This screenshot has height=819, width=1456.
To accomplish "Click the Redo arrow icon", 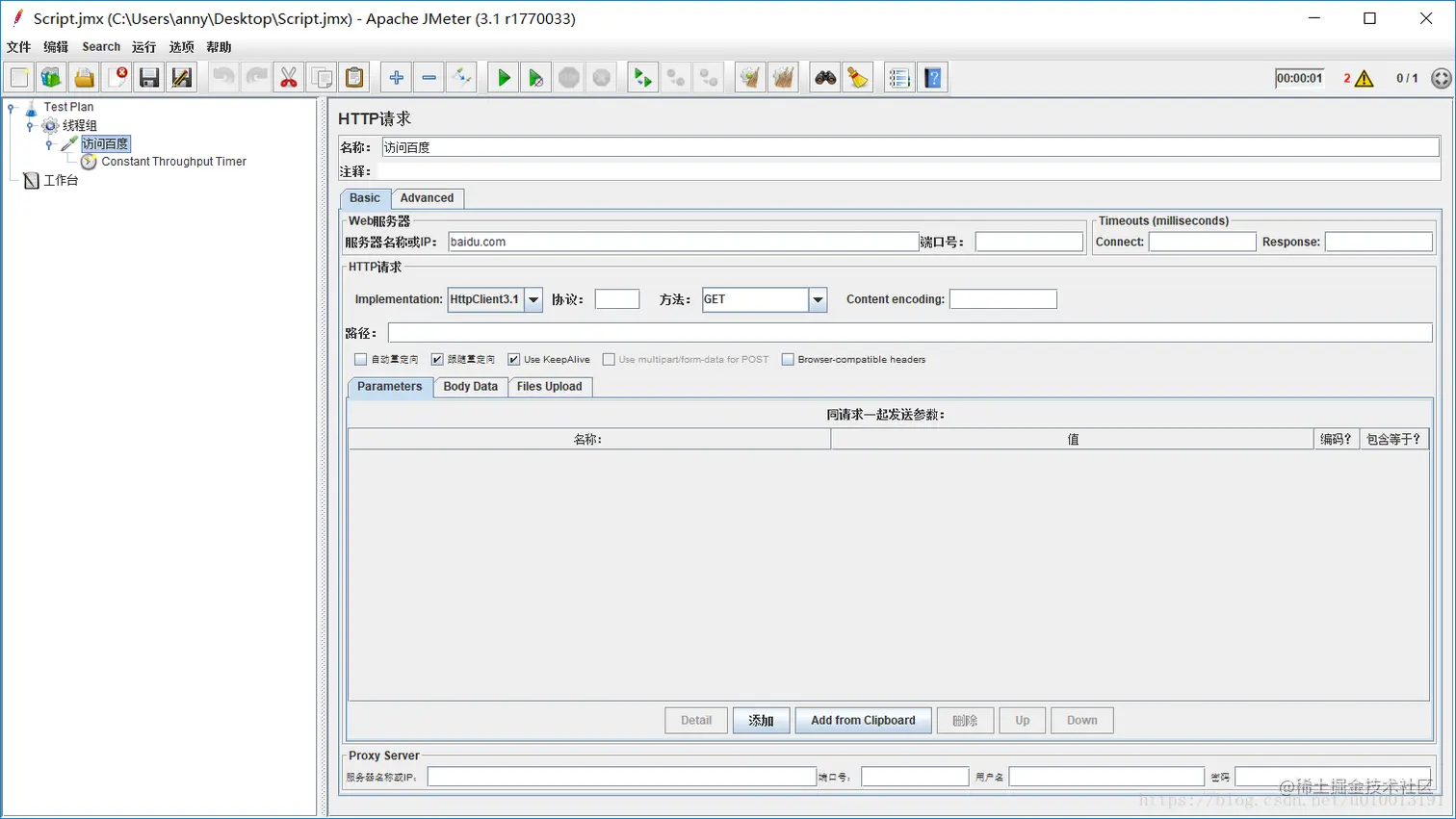I will [x=257, y=78].
